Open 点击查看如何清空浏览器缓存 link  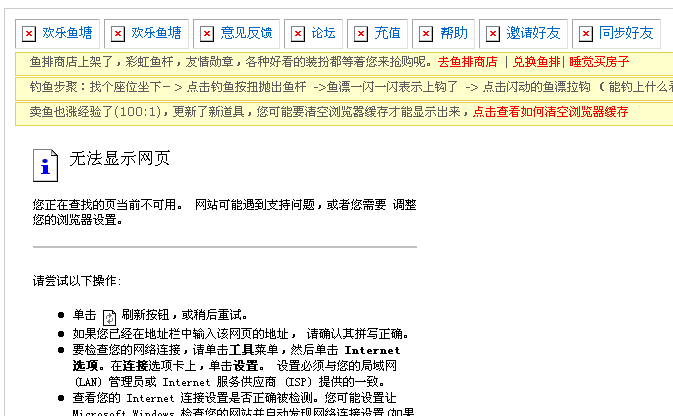(x=550, y=112)
